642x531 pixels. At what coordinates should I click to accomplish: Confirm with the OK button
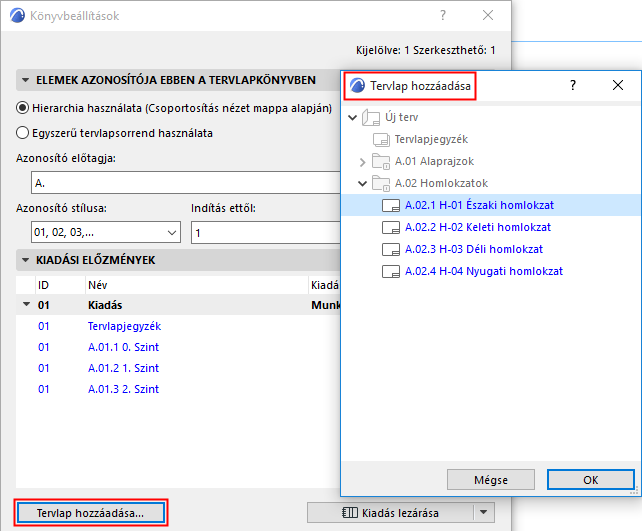pyautogui.click(x=590, y=479)
